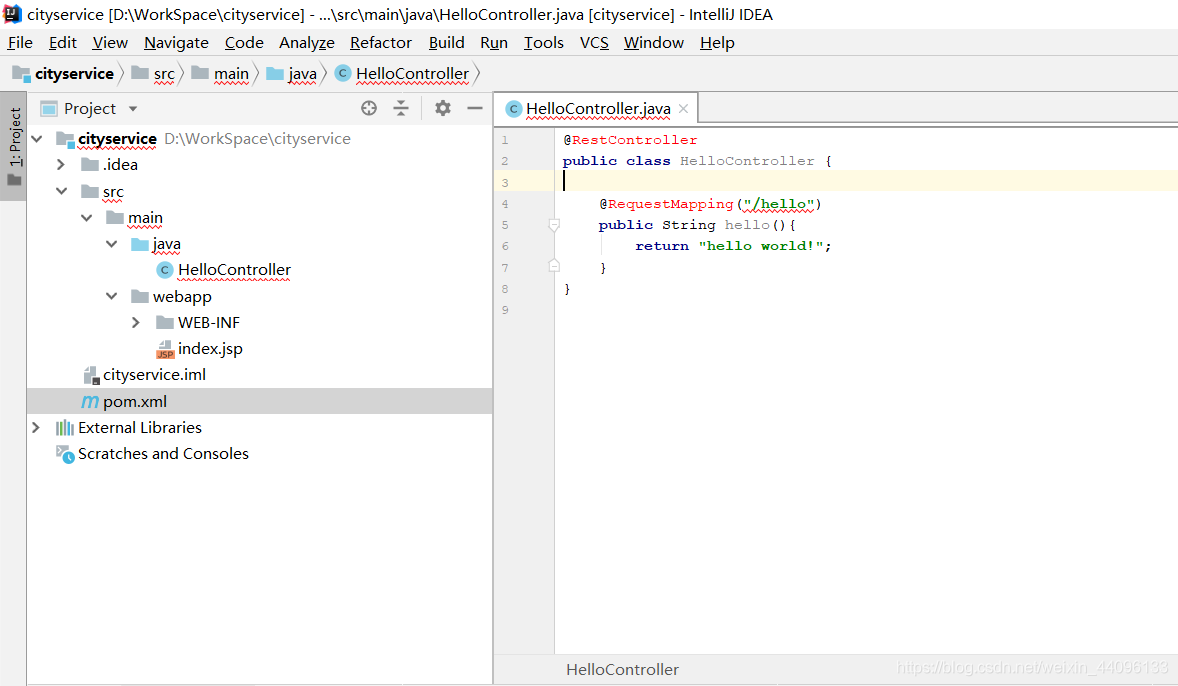Click the cityservice.iml file icon
1178x686 pixels.
pos(91,375)
